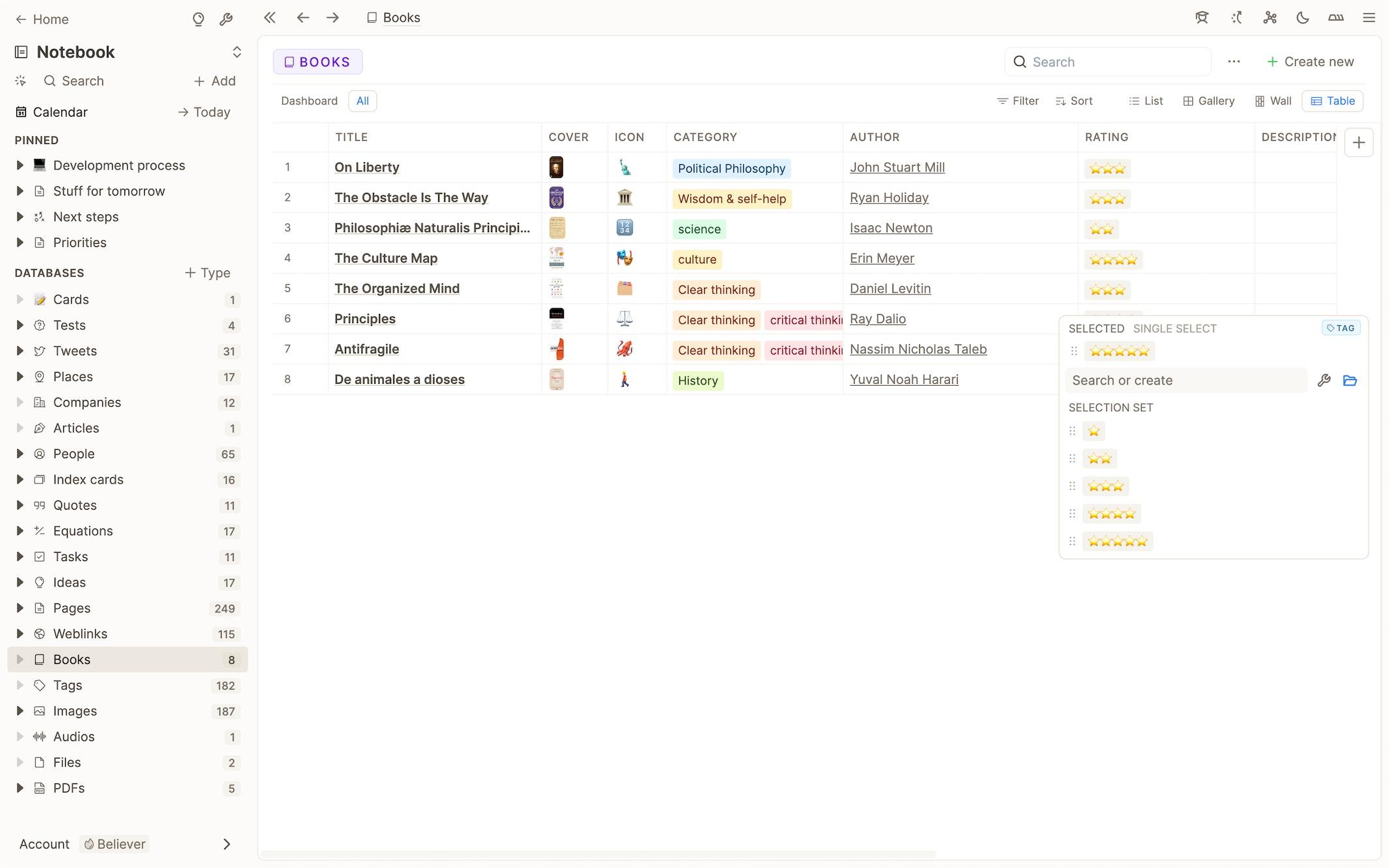Go forward using the right arrow

[x=333, y=18]
